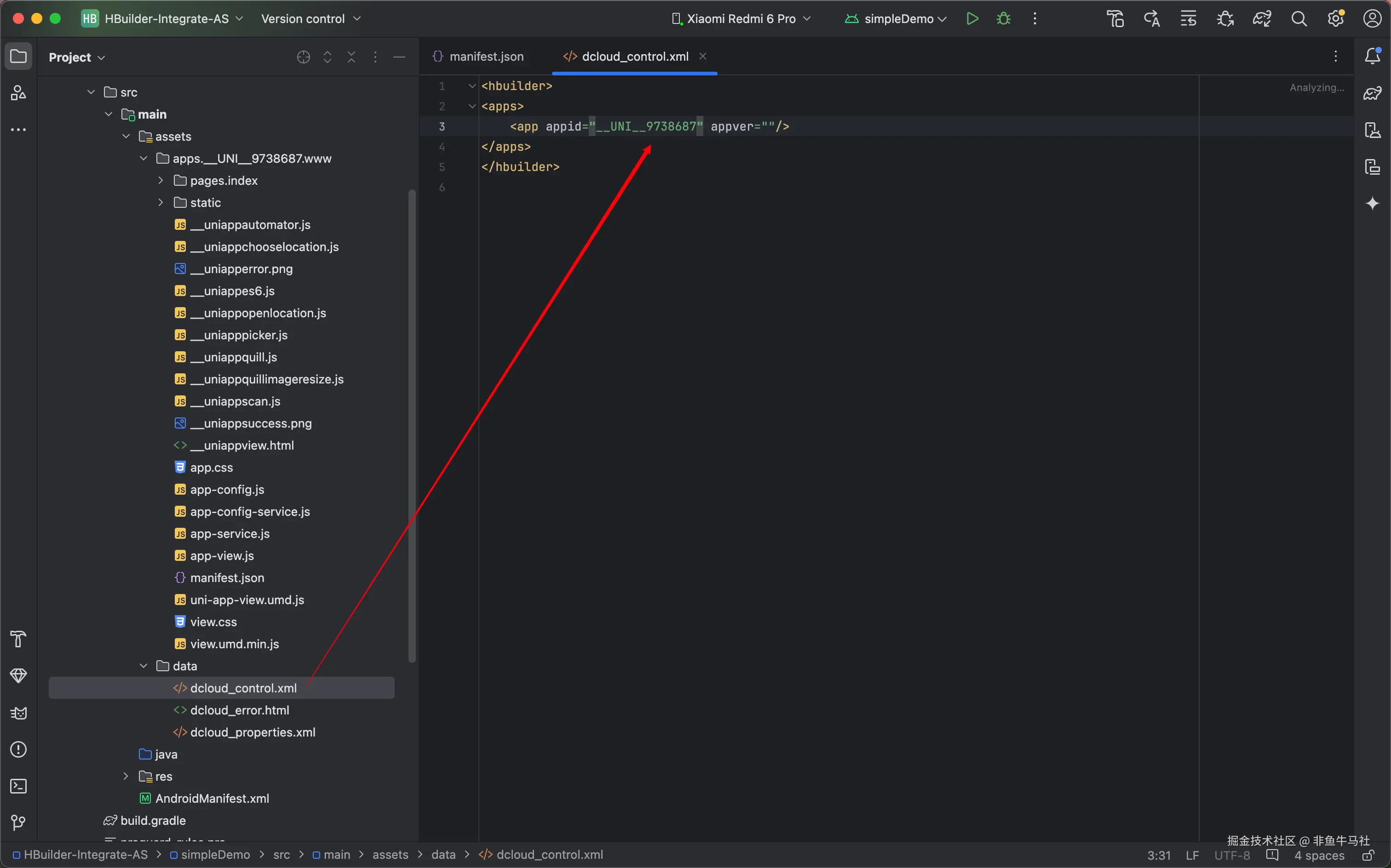The height and width of the screenshot is (868, 1391).
Task: Collapse the apps.__UNI__9738687.www folder
Action: [144, 159]
